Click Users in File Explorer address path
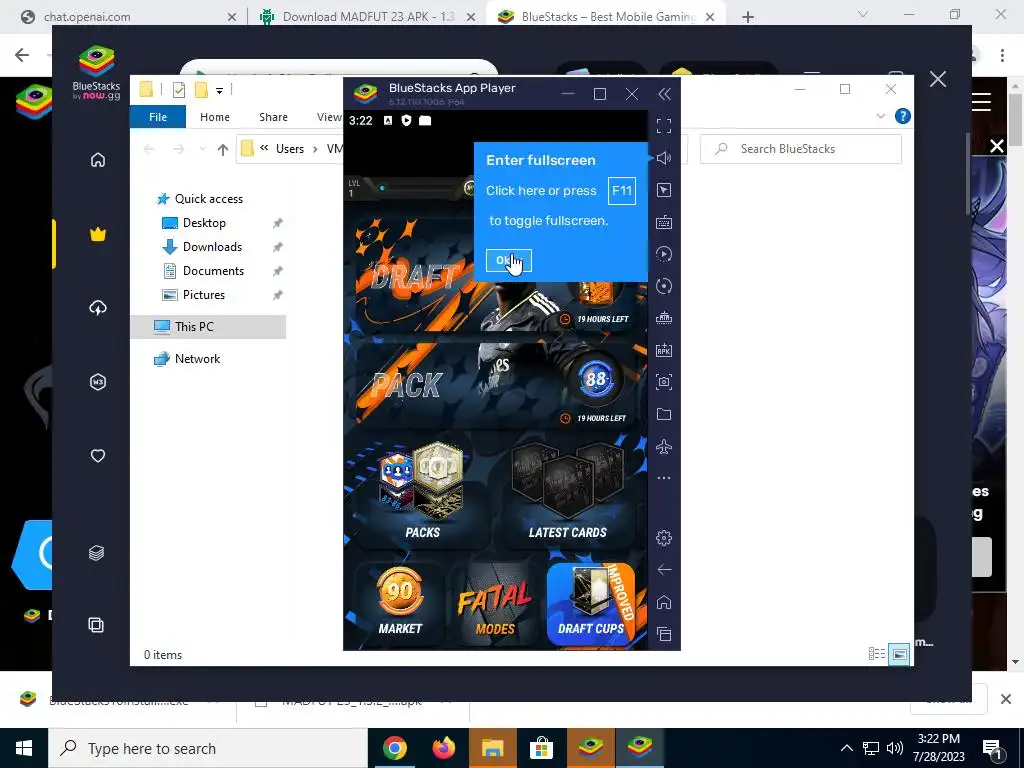 coord(290,149)
